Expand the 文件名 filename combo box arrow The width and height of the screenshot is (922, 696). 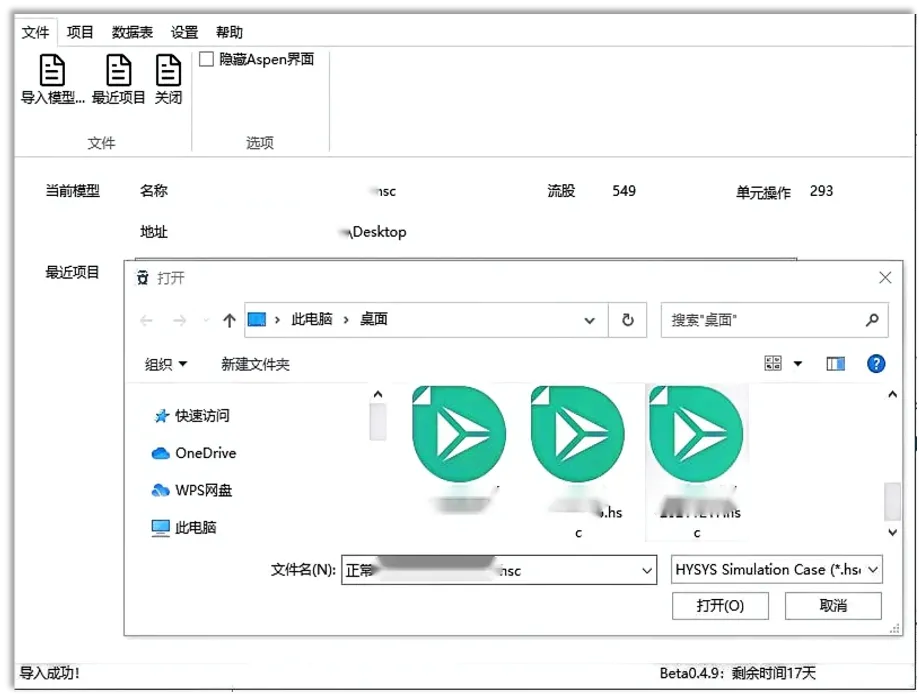[x=646, y=570]
